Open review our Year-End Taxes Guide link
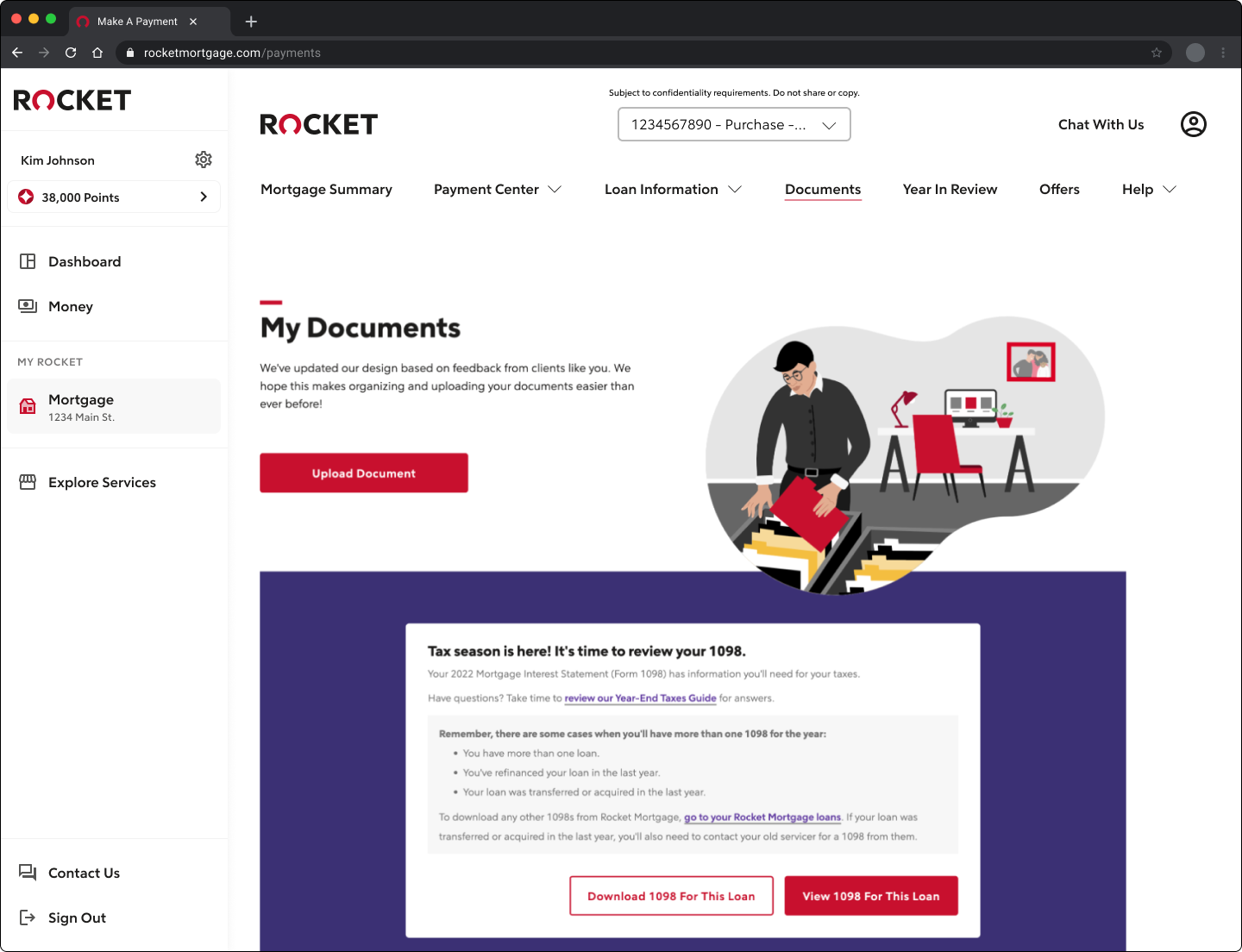Viewport: 1242px width, 952px height. coord(640,698)
